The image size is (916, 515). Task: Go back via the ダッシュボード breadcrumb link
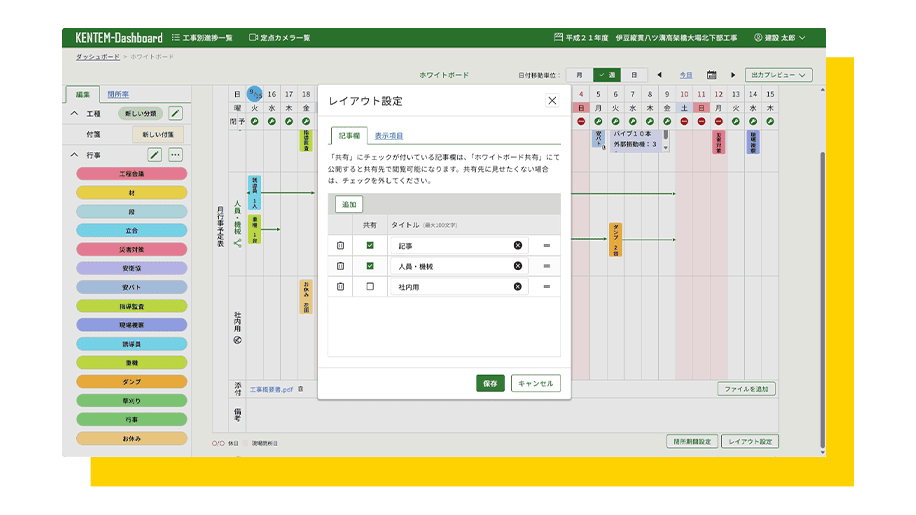98,57
